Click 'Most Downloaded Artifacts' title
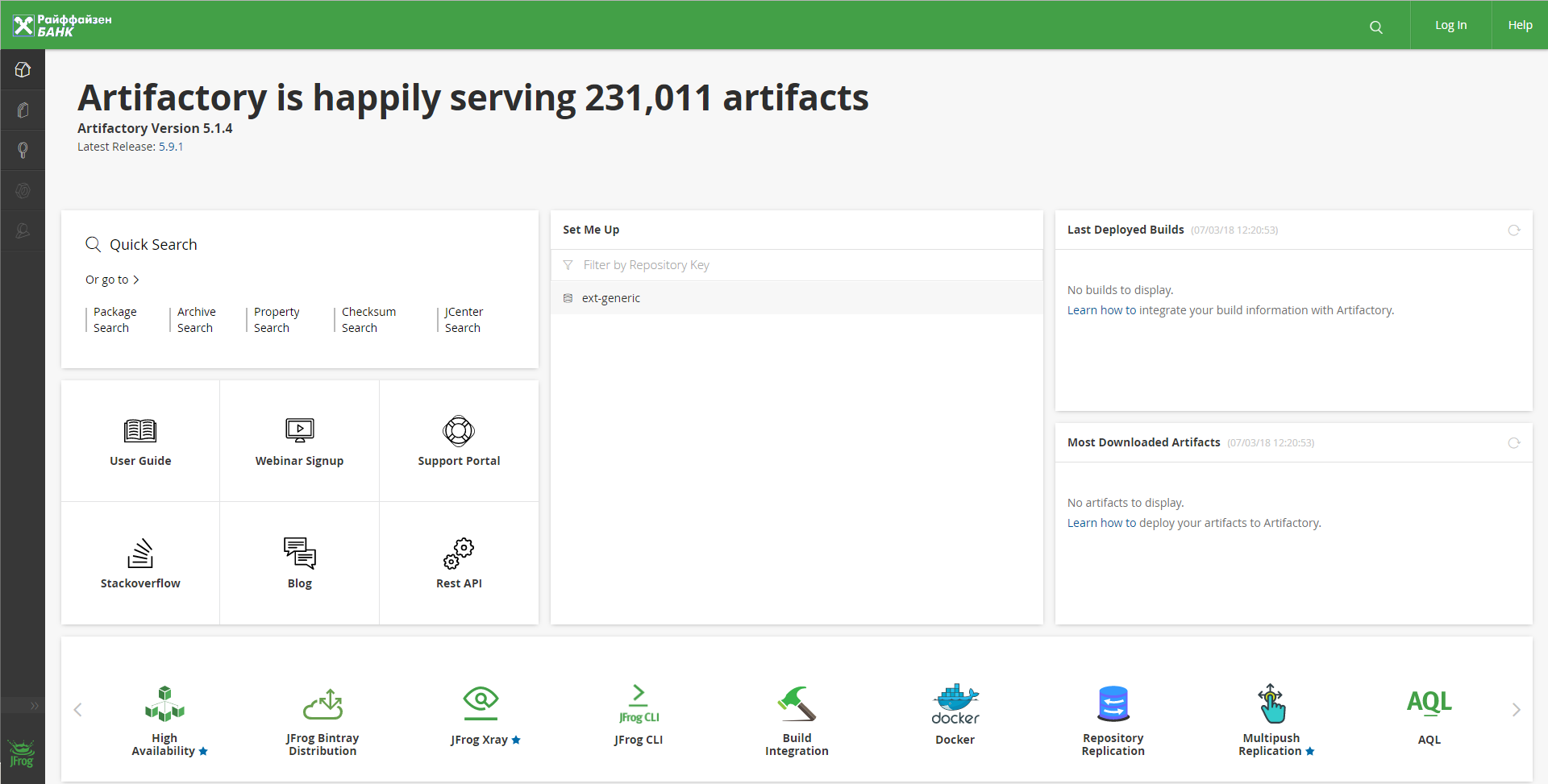Viewport: 1548px width, 784px height. pyautogui.click(x=1144, y=442)
